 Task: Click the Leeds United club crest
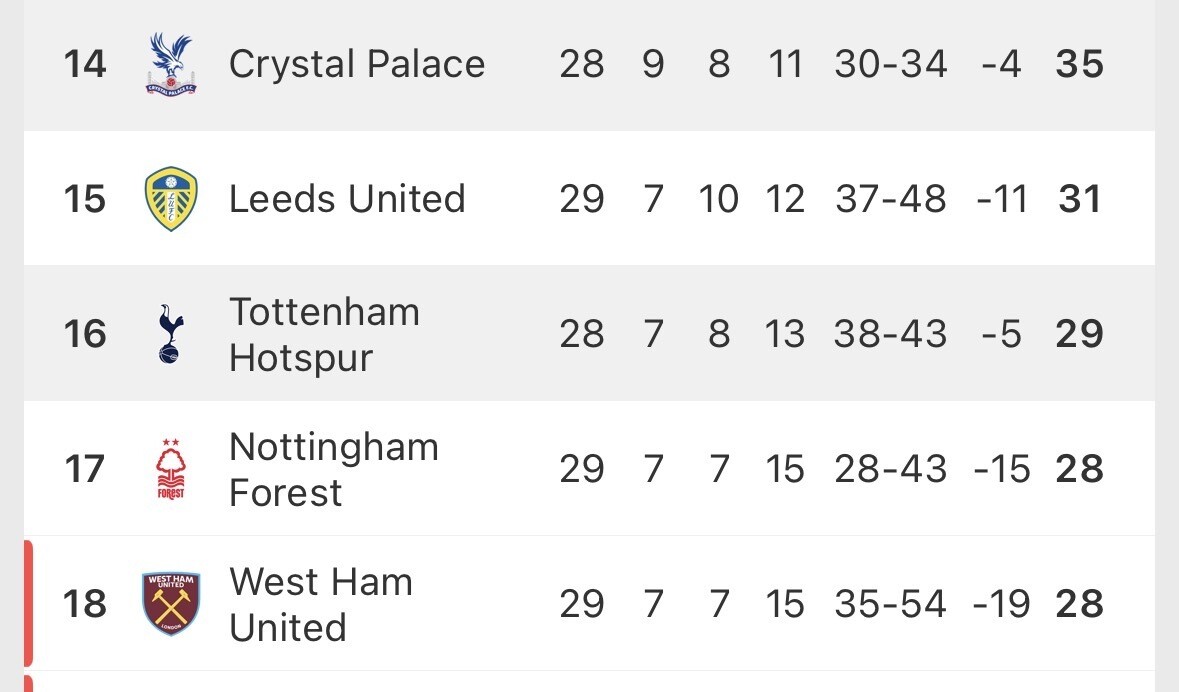pos(171,199)
